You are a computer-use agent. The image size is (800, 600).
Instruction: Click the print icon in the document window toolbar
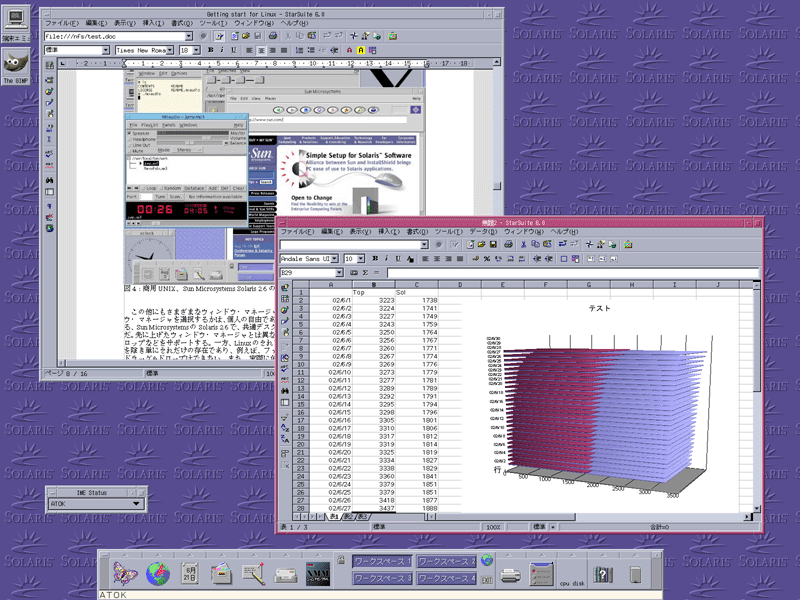(273, 36)
